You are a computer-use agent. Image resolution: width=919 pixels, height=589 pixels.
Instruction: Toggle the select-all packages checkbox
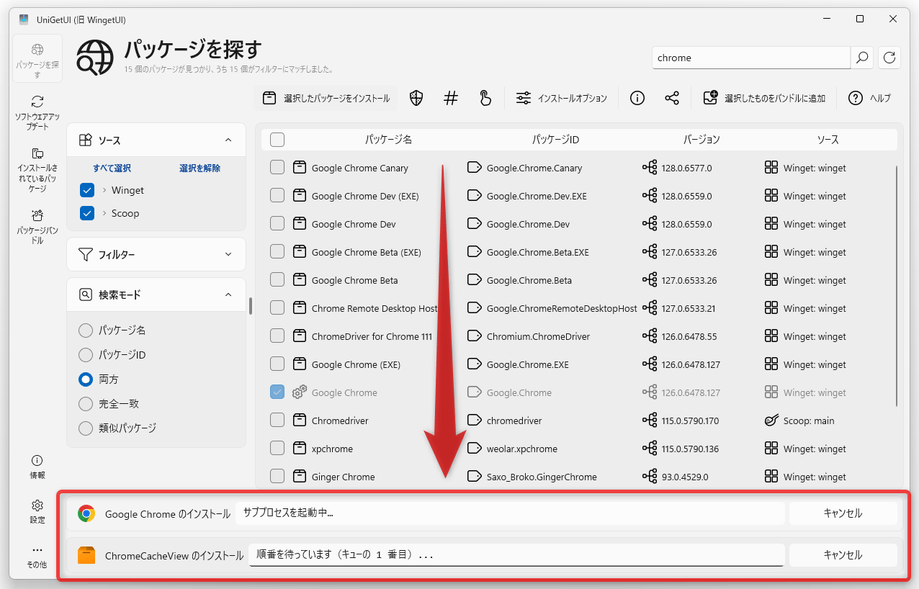(x=277, y=139)
